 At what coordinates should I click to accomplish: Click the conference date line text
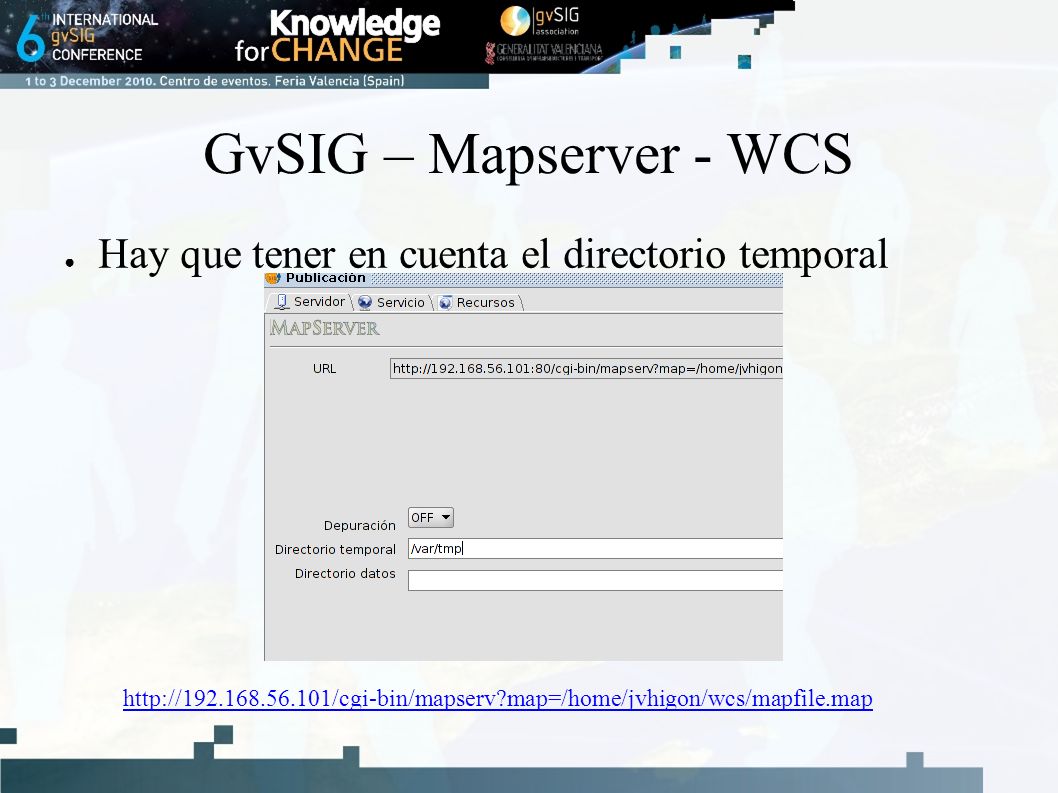click(x=215, y=81)
